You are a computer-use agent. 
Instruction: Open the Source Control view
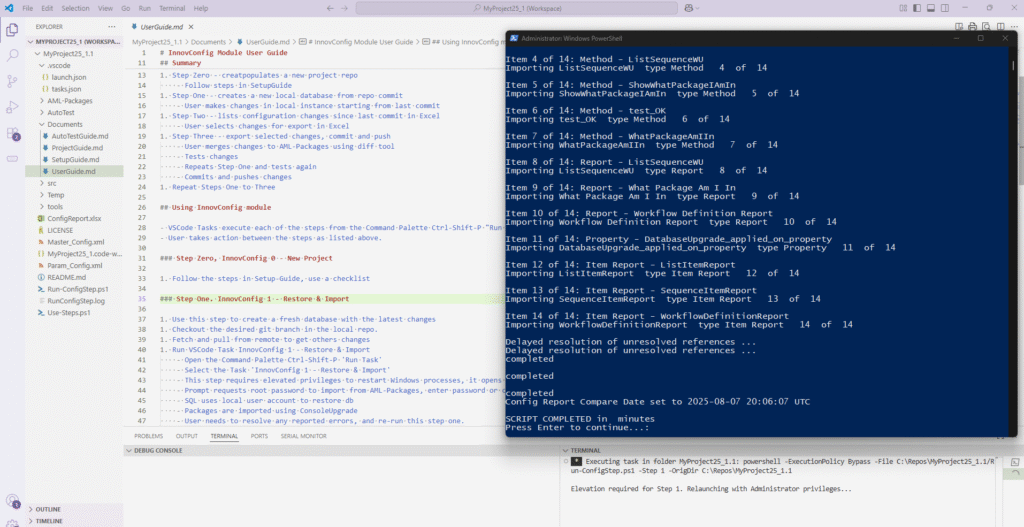14,78
